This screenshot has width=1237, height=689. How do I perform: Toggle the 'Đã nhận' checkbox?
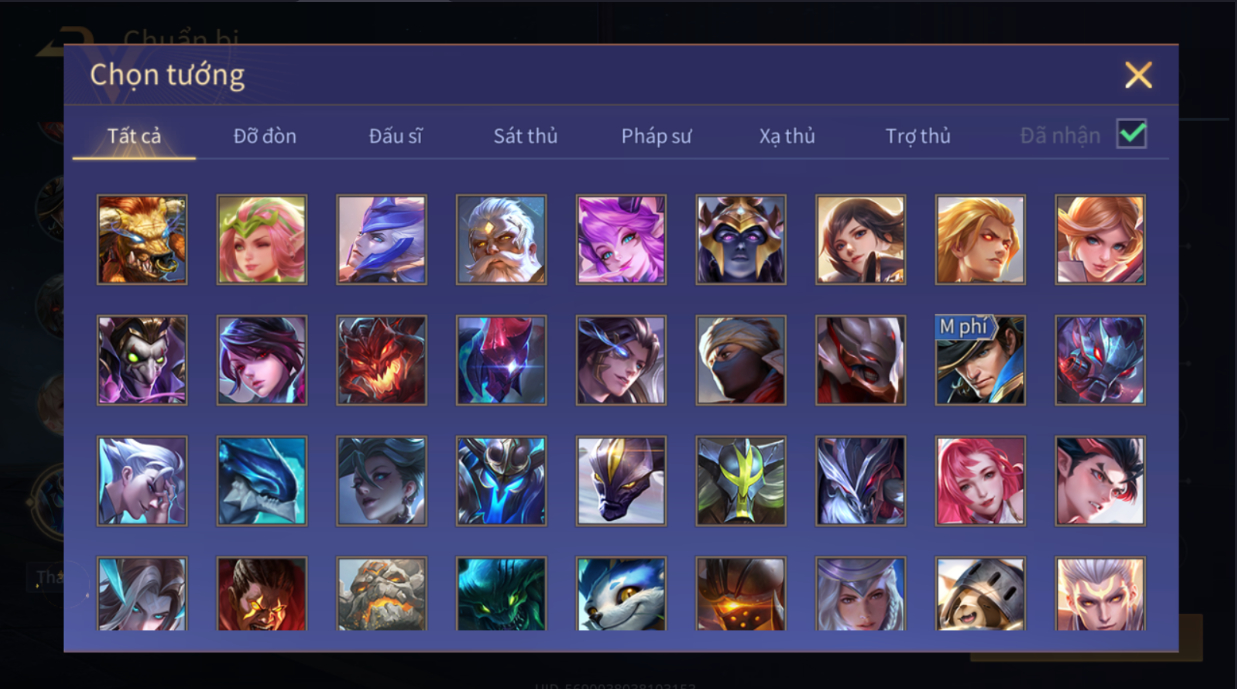coord(1131,134)
